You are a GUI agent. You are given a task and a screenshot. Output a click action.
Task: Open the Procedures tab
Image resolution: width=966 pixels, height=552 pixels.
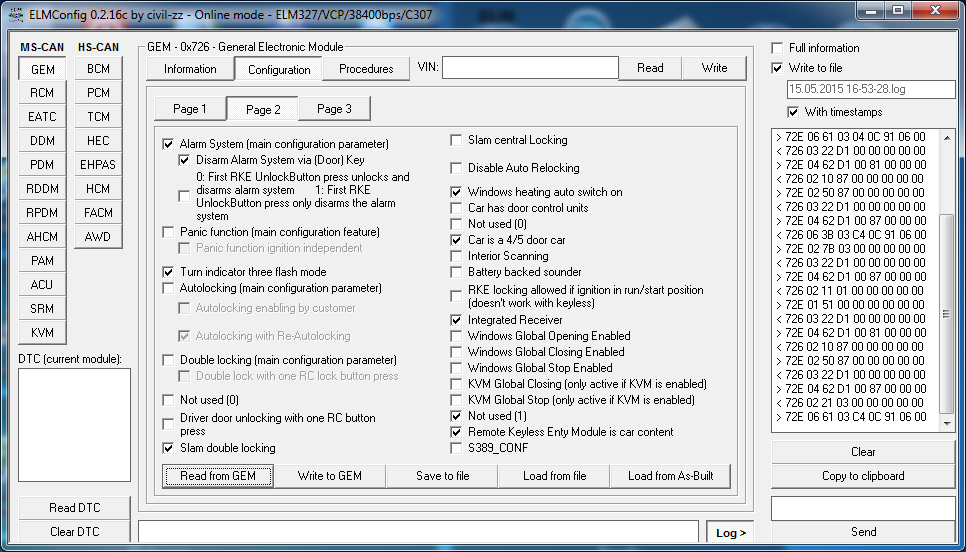[x=366, y=69]
